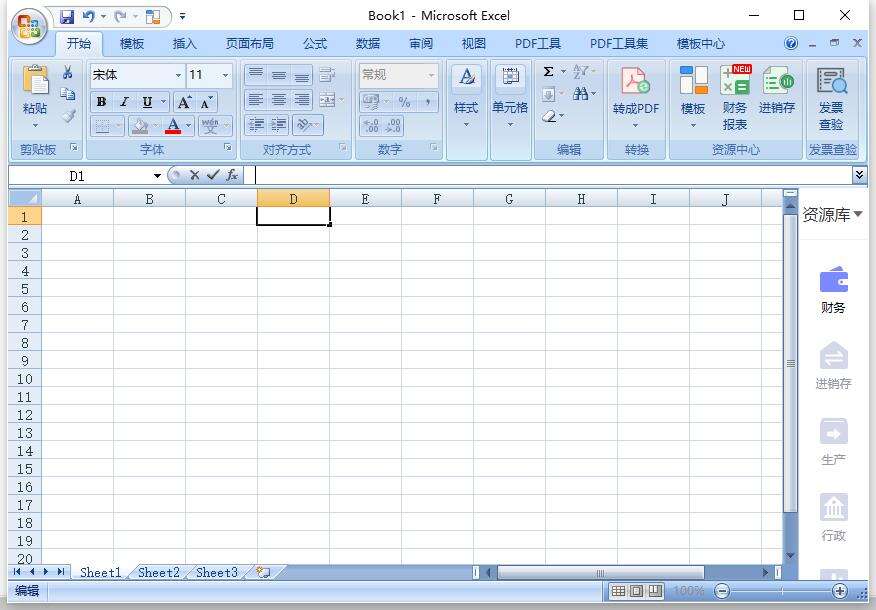The height and width of the screenshot is (610, 876).
Task: Open the Excel help question mark
Action: point(791,43)
